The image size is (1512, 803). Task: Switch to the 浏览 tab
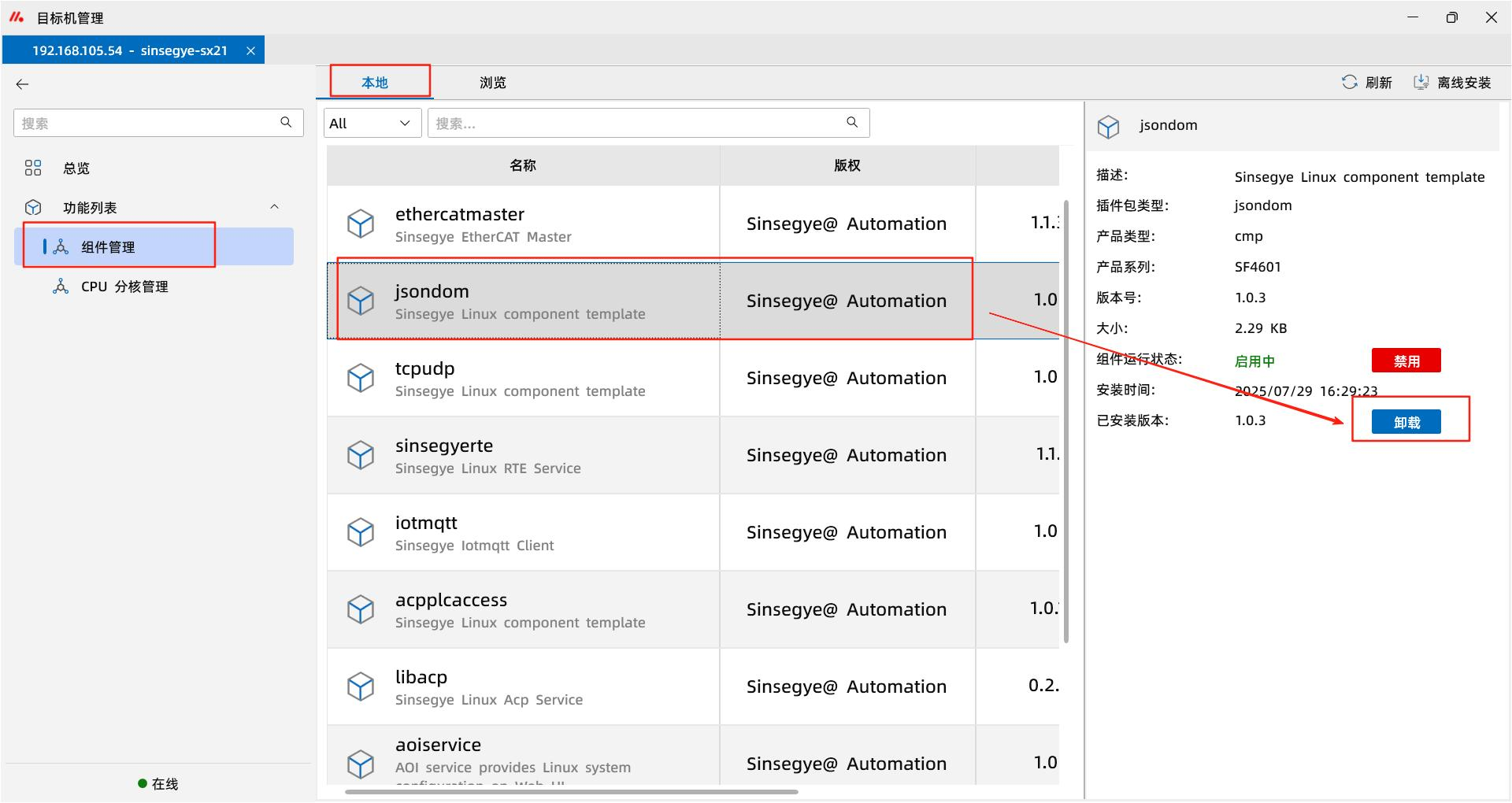tap(492, 83)
